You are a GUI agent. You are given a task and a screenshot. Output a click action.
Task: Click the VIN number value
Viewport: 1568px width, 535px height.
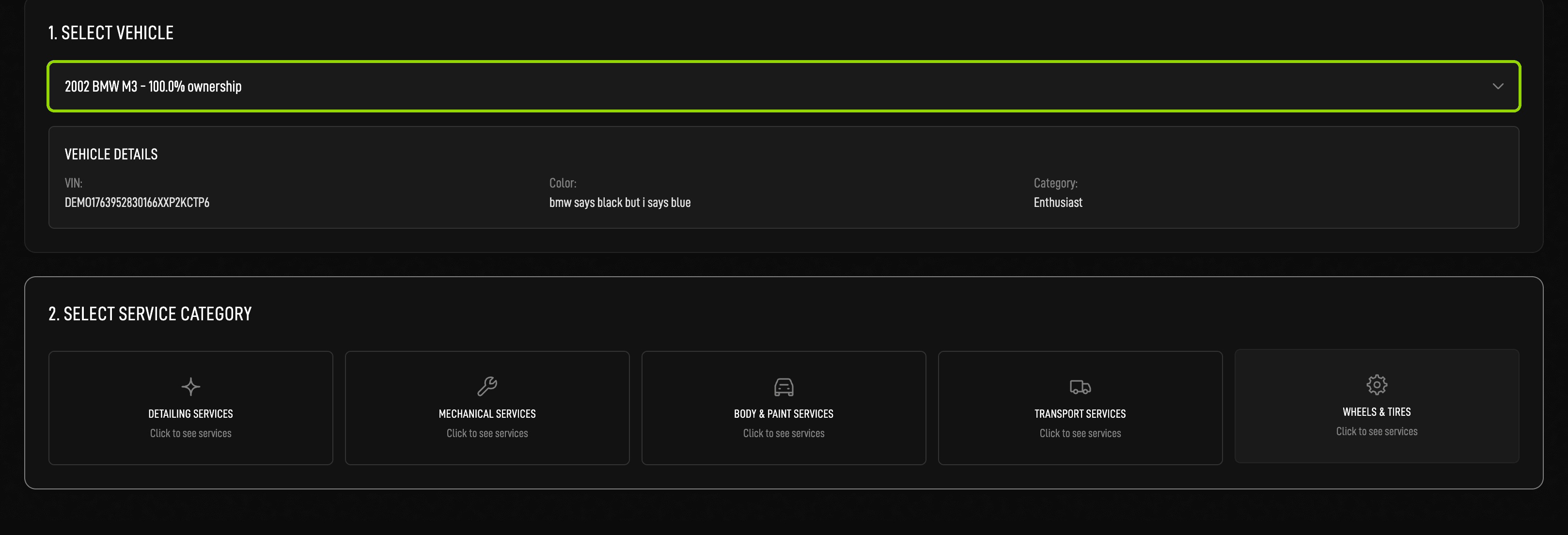[137, 203]
